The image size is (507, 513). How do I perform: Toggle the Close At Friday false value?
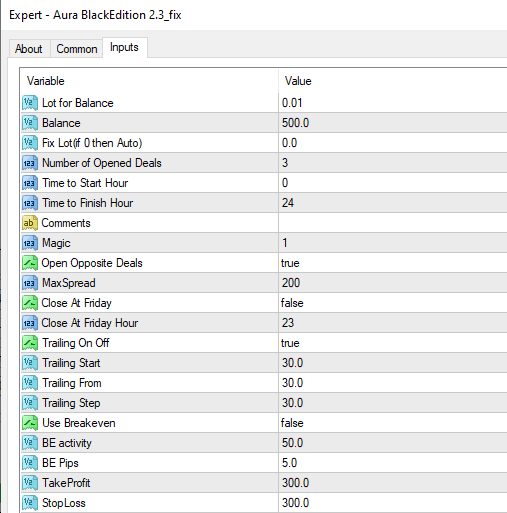[393, 303]
